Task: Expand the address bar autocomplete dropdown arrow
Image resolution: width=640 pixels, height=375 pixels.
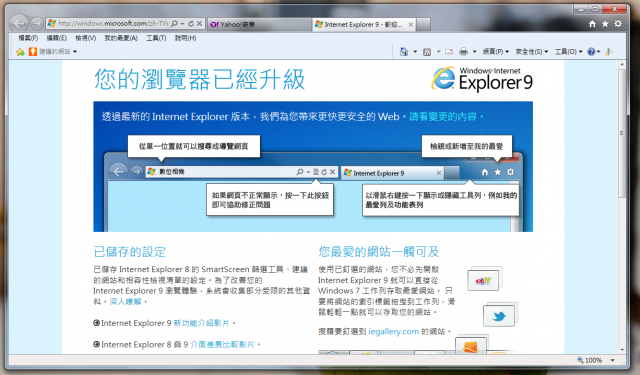Action: 182,24
